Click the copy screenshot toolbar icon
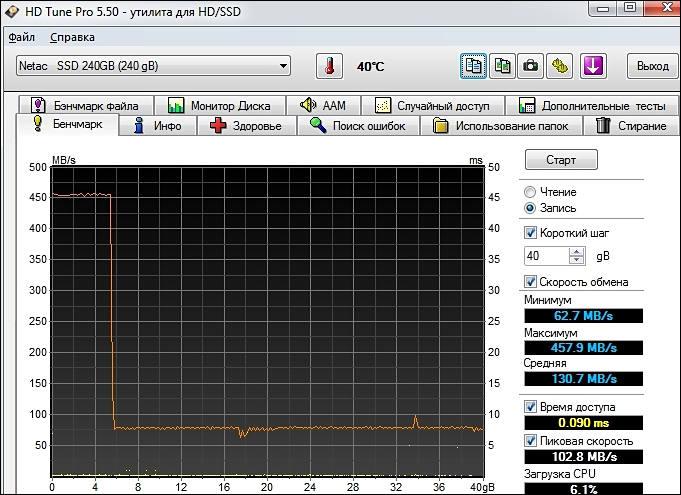The image size is (681, 495). tap(502, 66)
